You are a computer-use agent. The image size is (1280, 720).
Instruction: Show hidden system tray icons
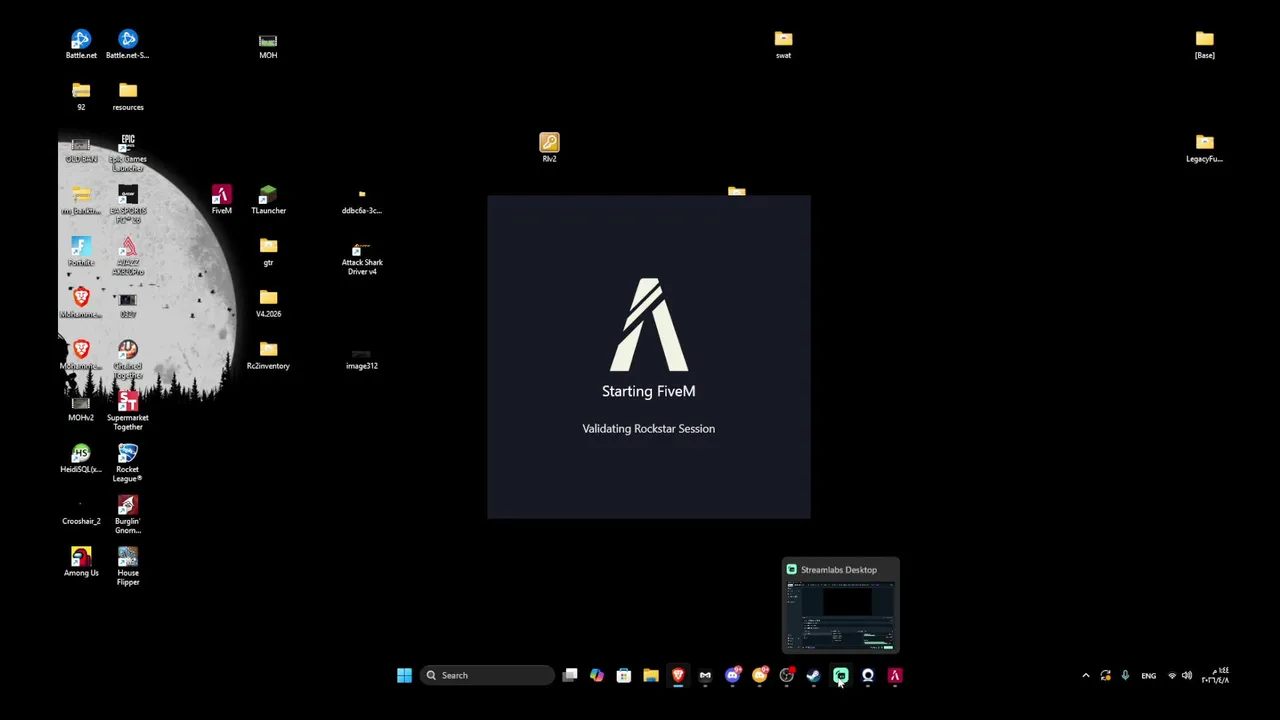(1086, 675)
